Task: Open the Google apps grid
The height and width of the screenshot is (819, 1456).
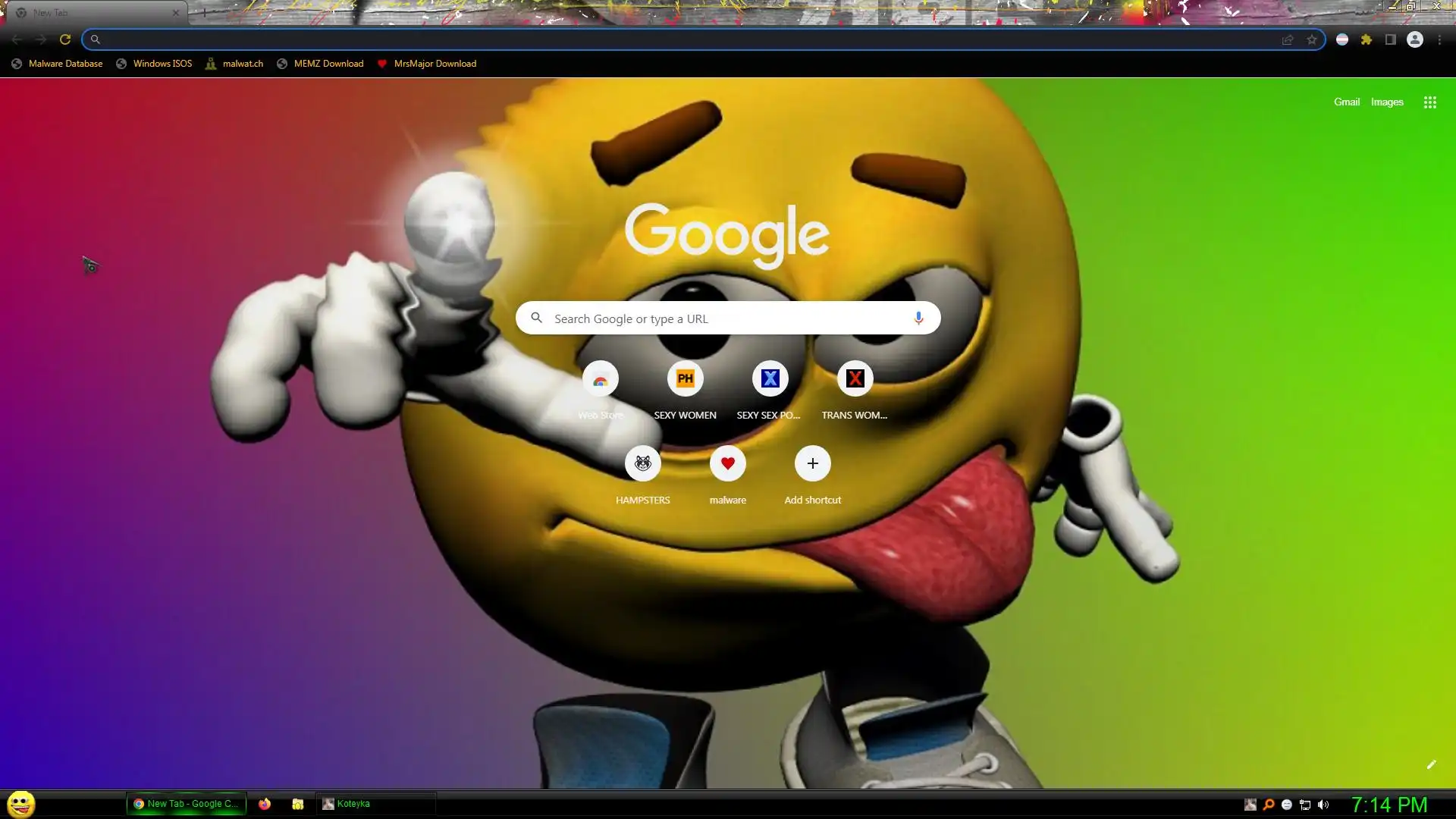Action: (x=1430, y=102)
